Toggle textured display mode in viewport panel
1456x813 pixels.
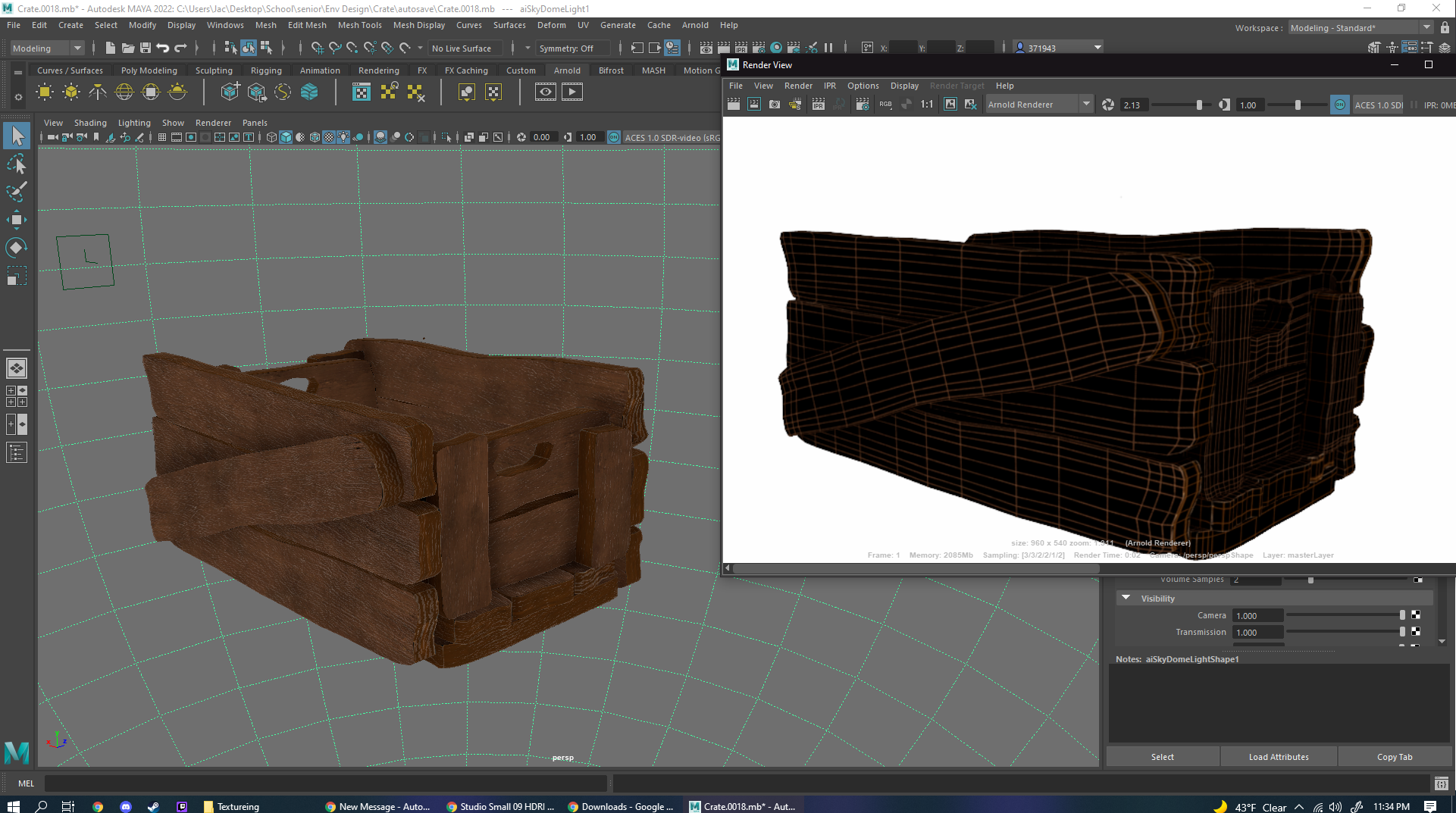click(x=327, y=137)
